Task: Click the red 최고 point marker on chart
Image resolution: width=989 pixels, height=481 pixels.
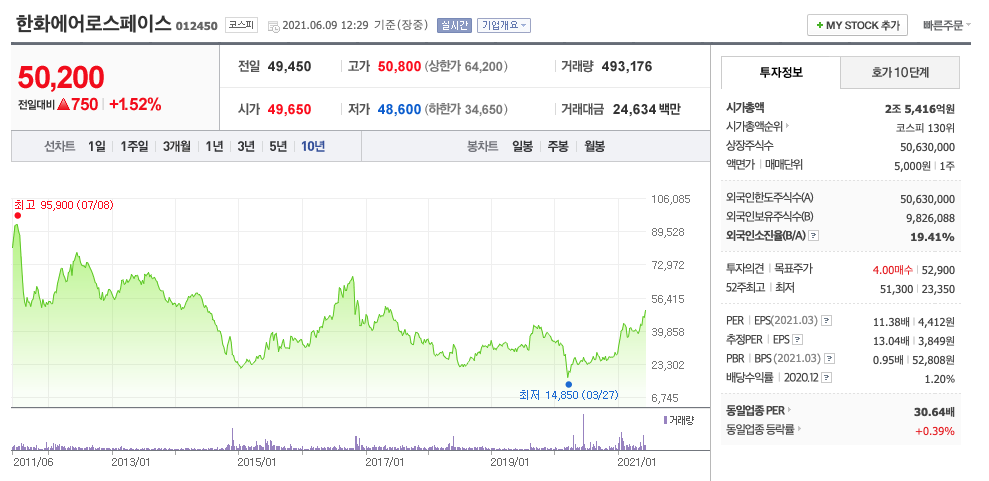Action: click(17, 216)
